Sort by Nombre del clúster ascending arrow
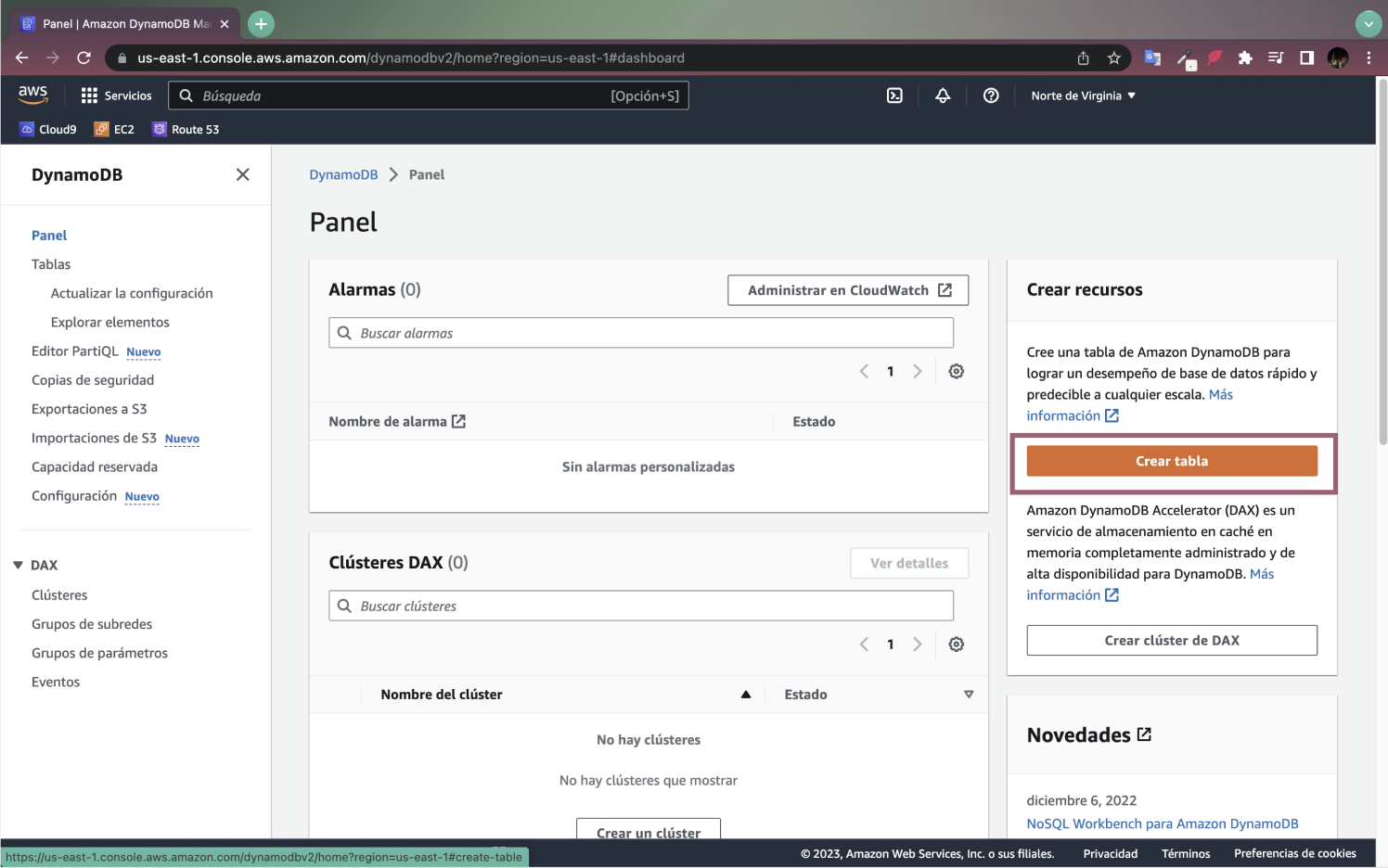This screenshot has height=868, width=1388. [x=746, y=694]
